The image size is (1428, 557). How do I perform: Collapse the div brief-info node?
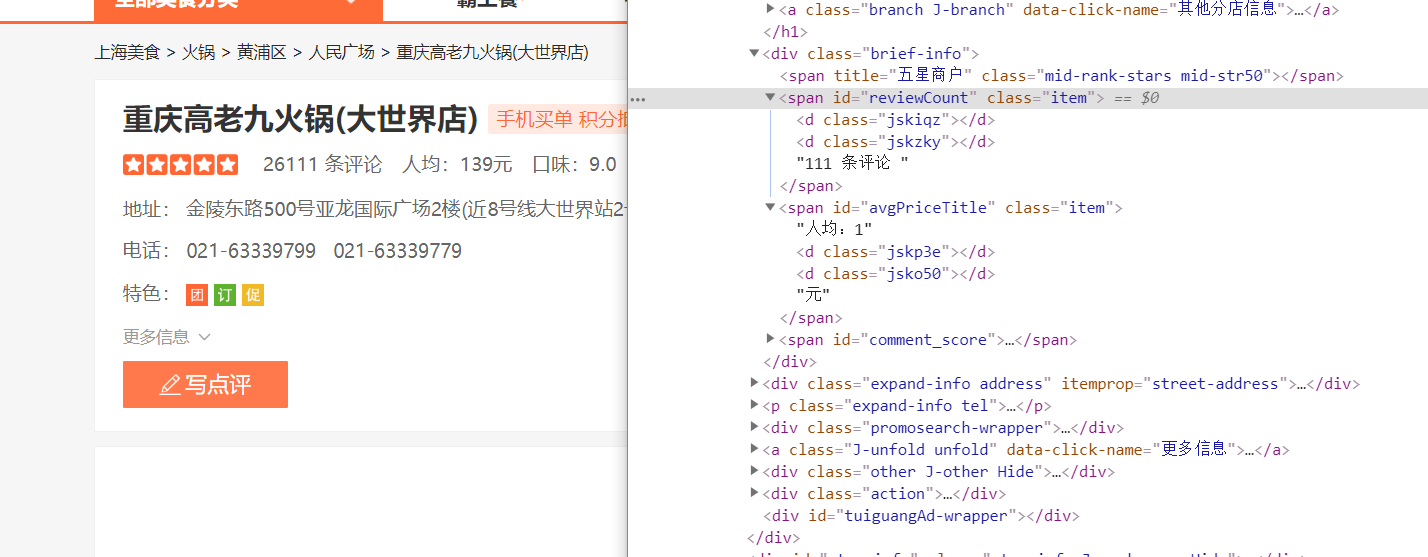755,54
